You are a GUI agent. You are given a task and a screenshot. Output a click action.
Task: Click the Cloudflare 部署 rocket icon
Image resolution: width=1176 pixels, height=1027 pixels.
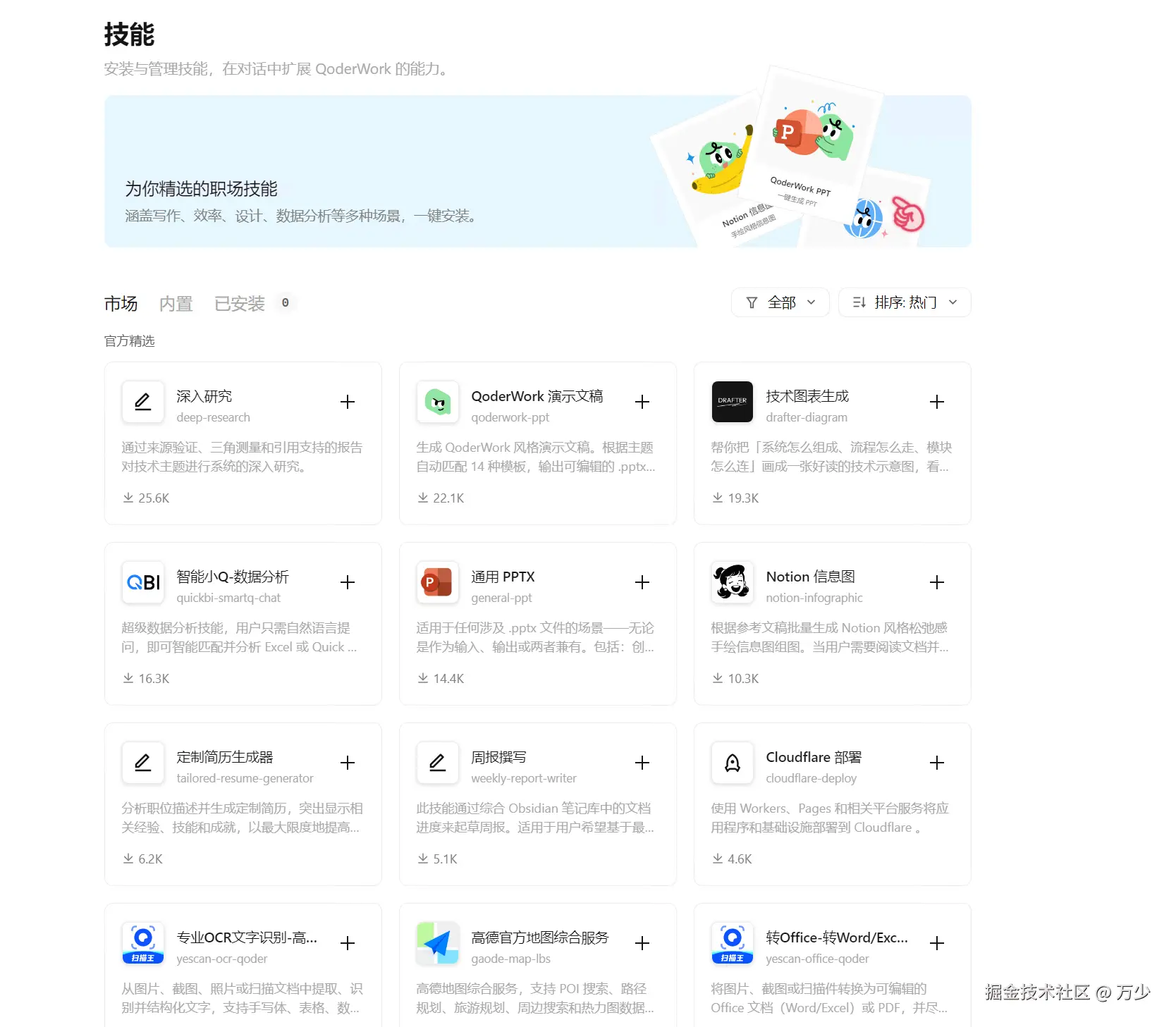pos(733,763)
